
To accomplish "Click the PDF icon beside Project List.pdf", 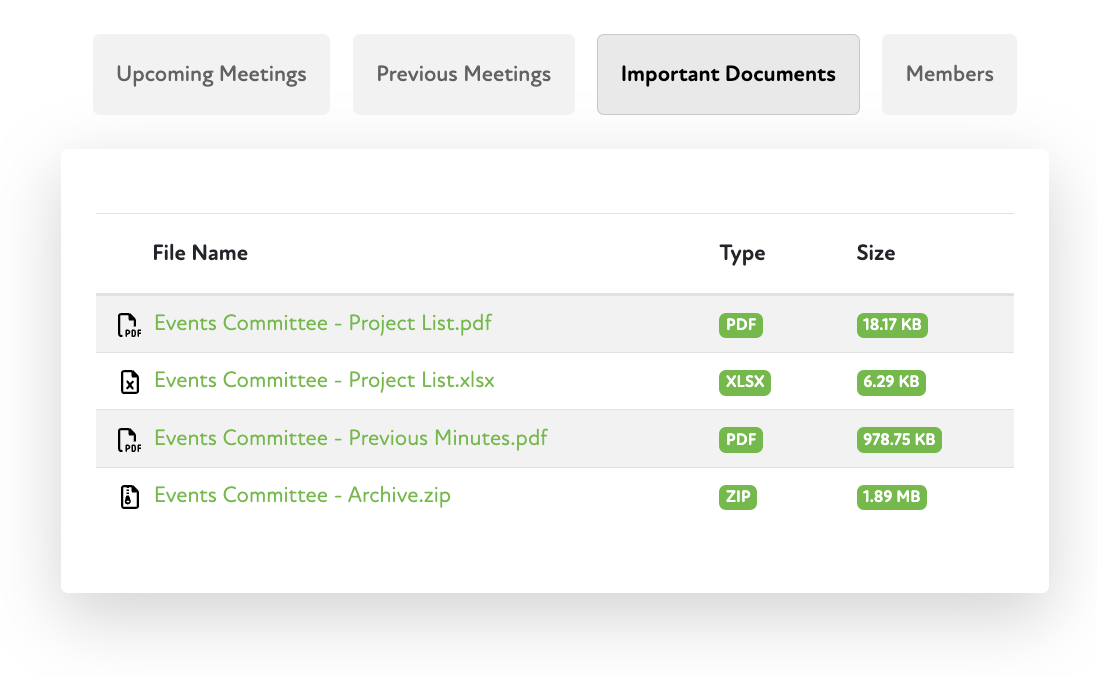I will click(129, 325).
